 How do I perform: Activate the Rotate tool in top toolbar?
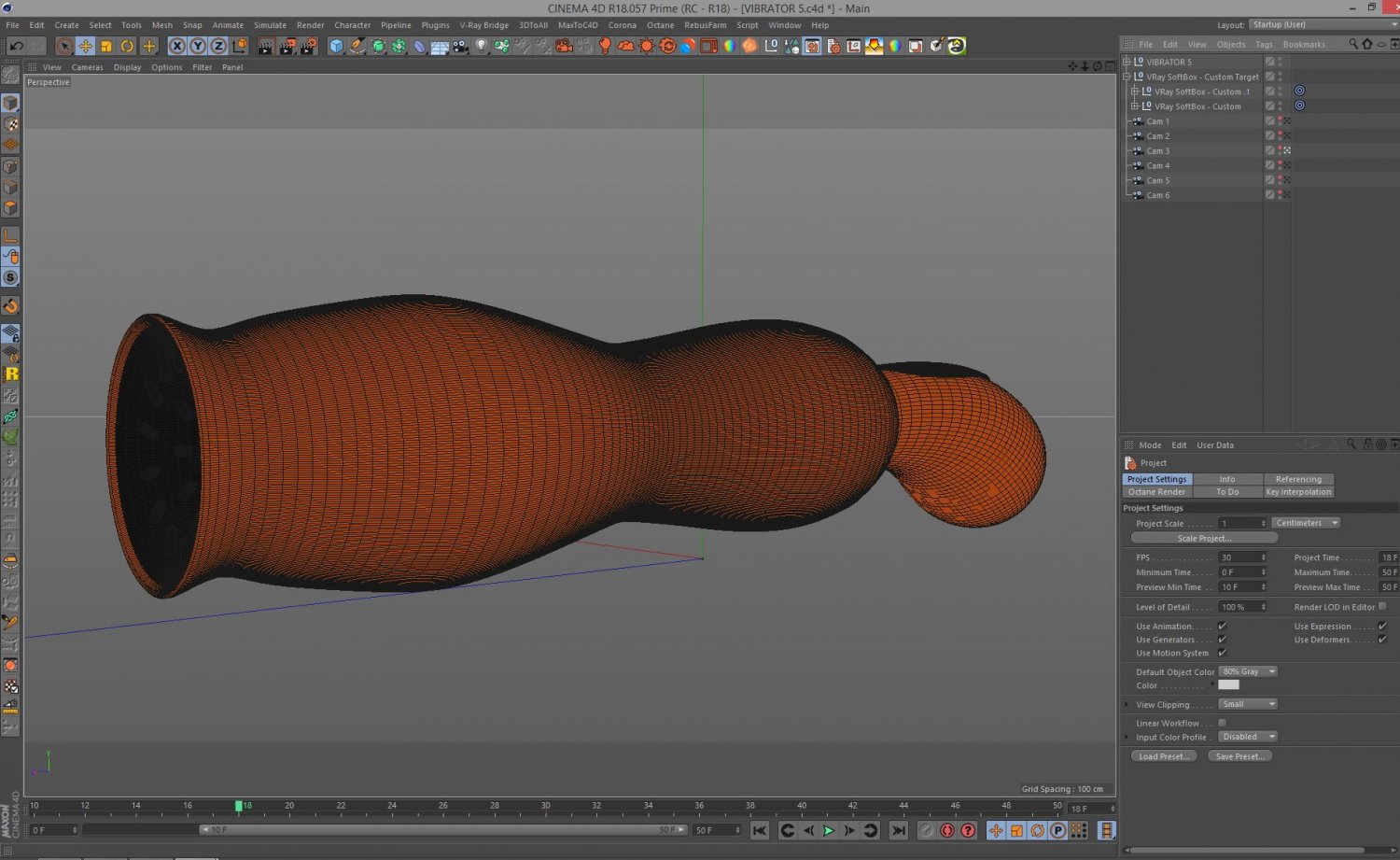pos(127,46)
